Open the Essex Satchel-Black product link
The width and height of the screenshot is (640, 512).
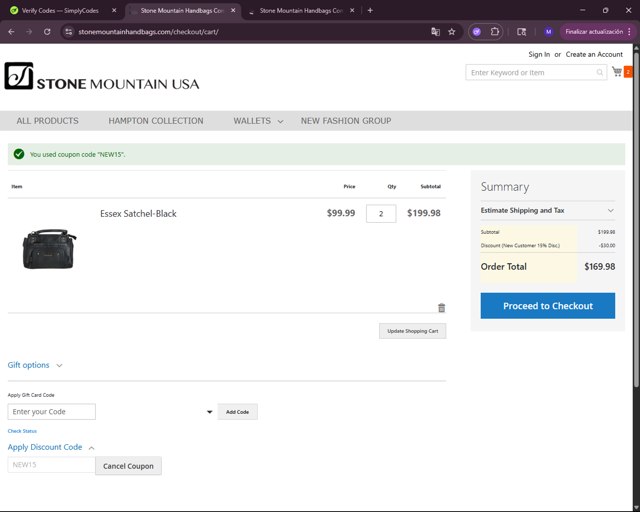[138, 214]
